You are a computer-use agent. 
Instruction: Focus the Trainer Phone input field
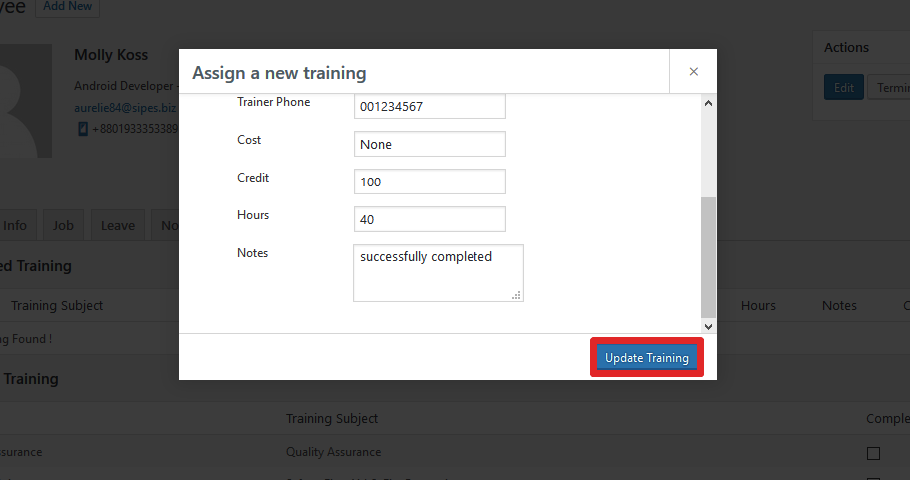(x=429, y=106)
